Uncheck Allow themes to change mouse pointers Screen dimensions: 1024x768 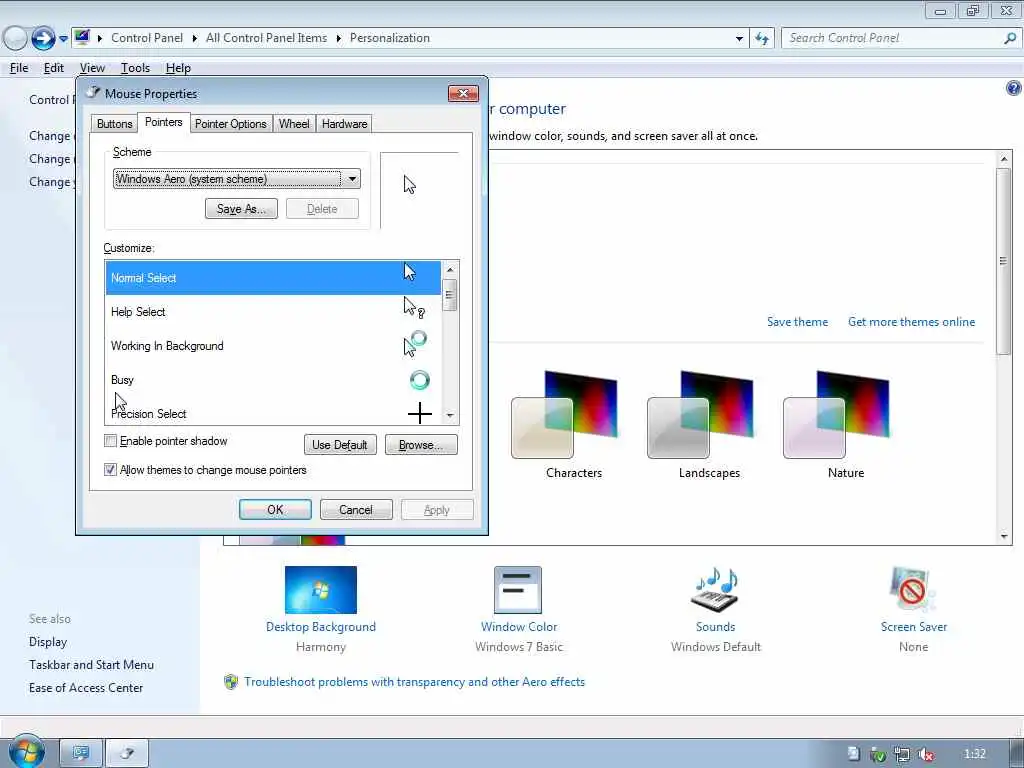[x=110, y=470]
